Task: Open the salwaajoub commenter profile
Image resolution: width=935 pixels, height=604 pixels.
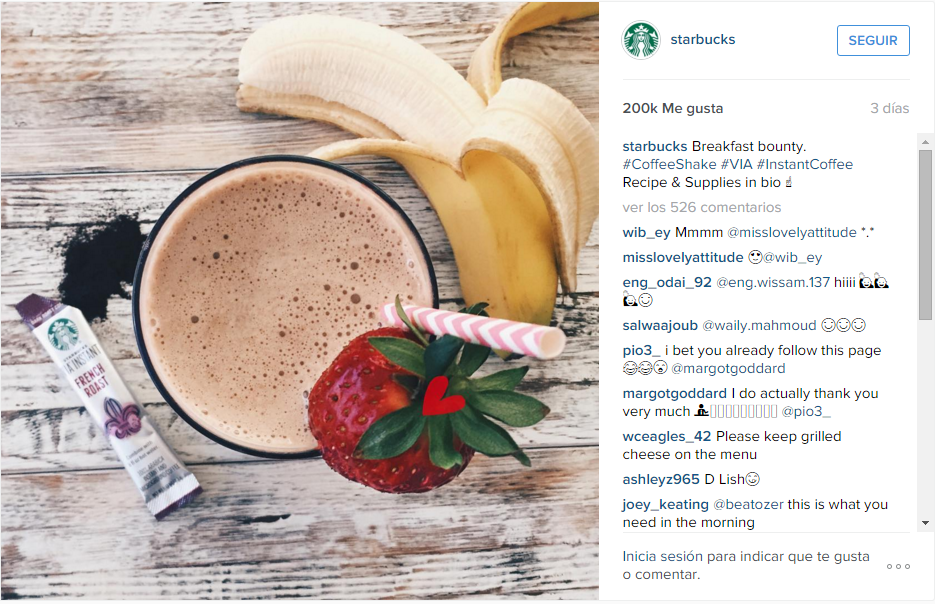Action: click(x=660, y=326)
